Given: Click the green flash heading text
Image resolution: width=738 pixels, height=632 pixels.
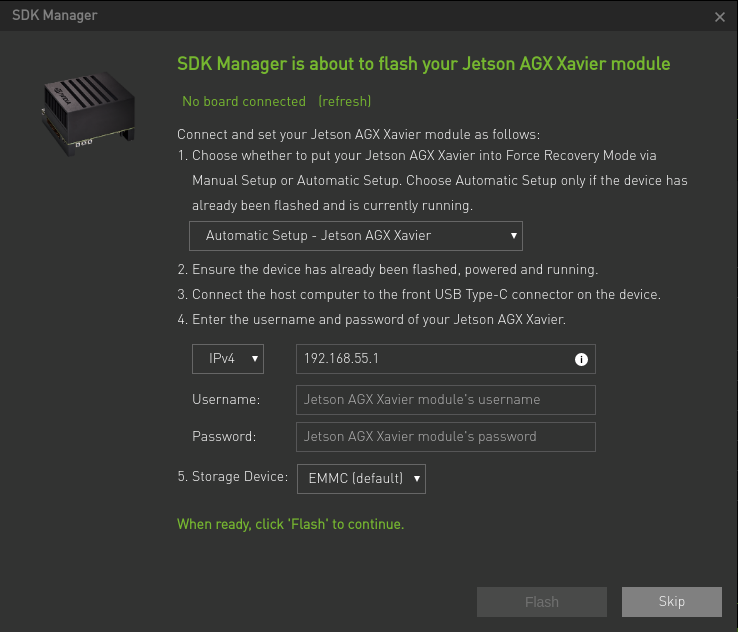Looking at the screenshot, I should [423, 64].
